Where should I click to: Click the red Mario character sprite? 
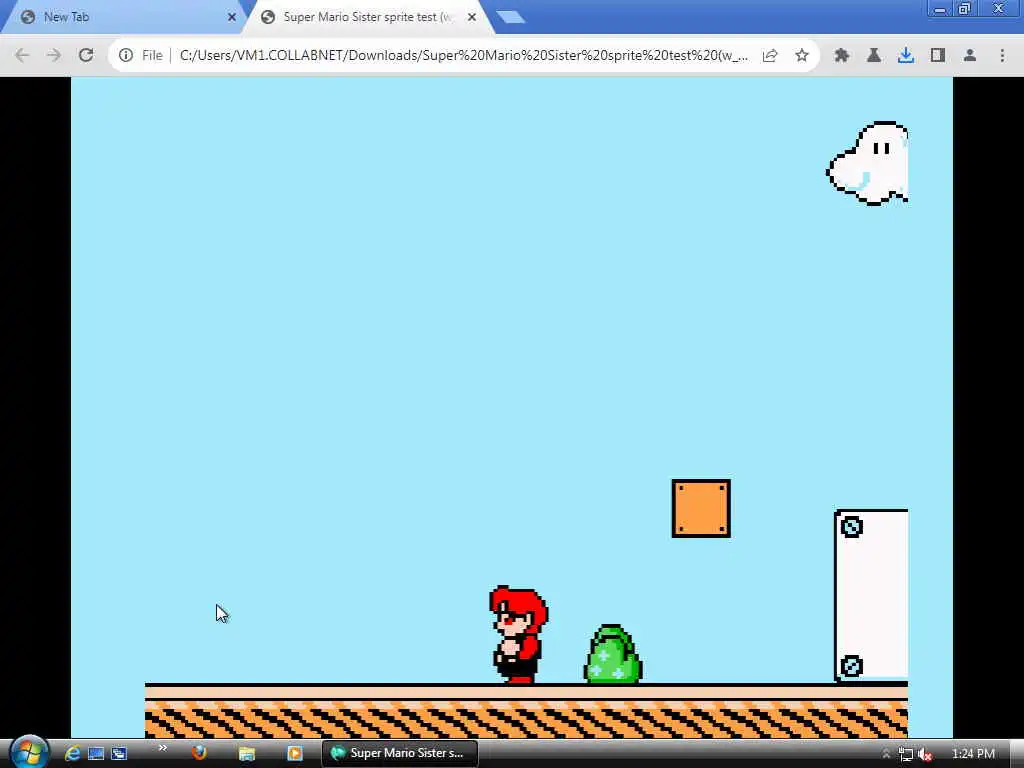coord(519,634)
